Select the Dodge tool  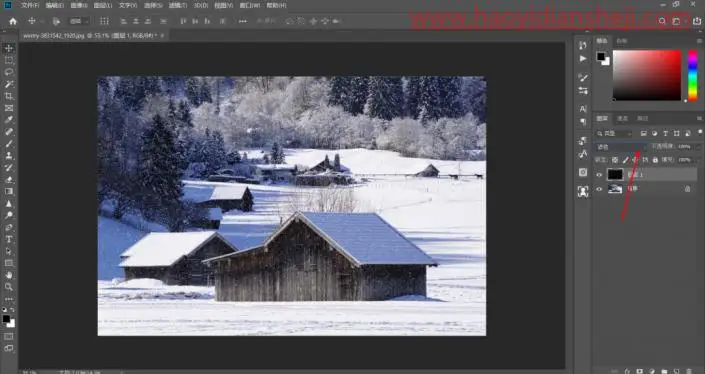tap(9, 215)
